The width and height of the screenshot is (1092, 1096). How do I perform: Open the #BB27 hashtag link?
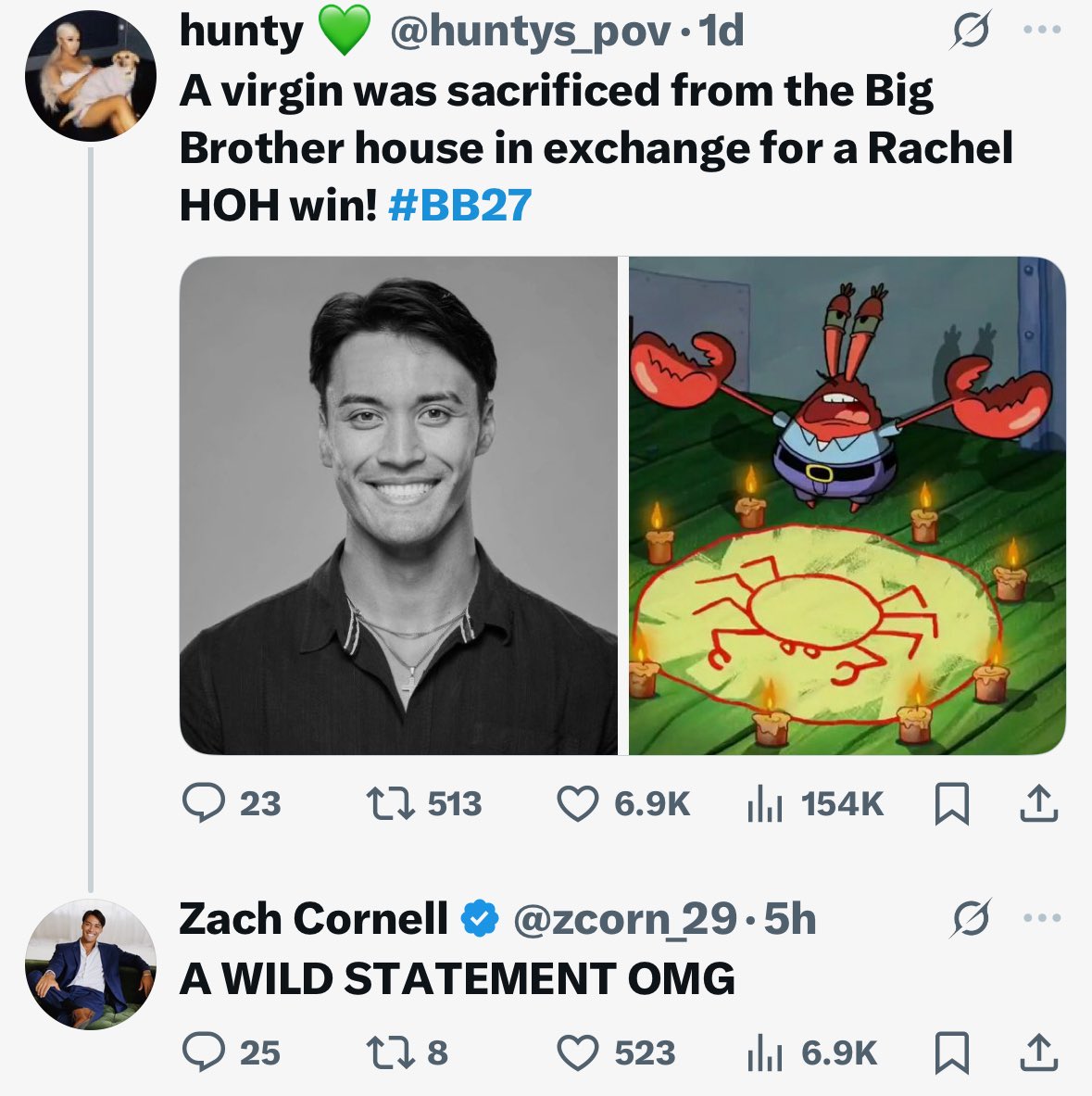click(x=460, y=205)
